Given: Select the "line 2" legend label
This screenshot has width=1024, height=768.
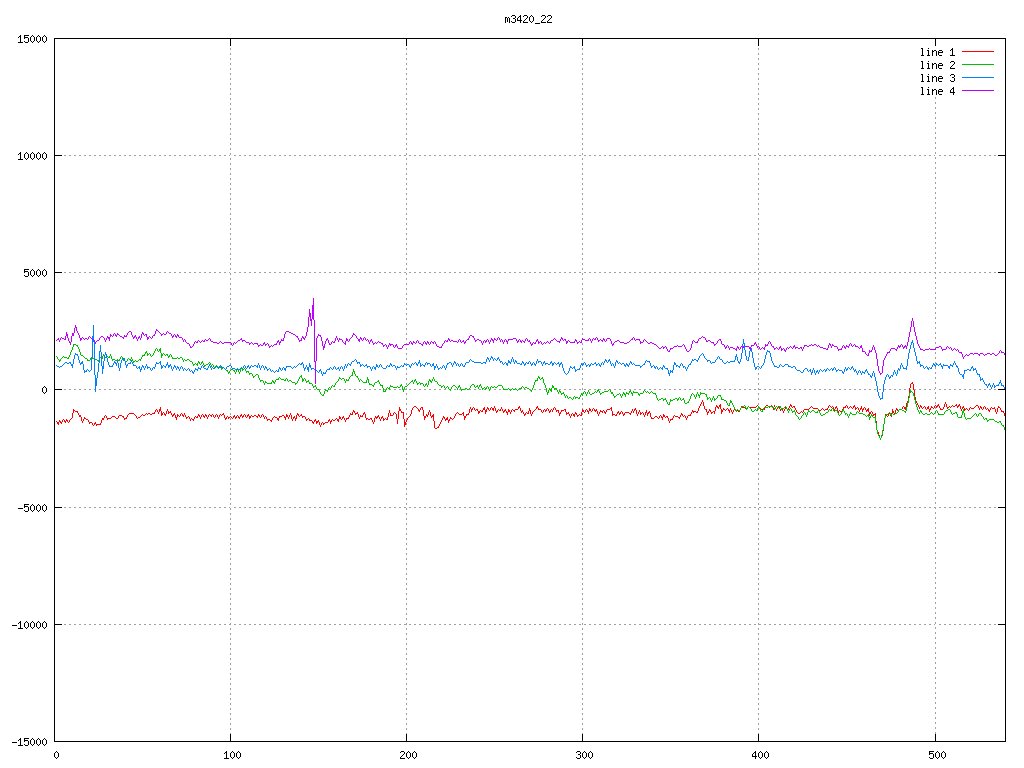Looking at the screenshot, I should click(x=937, y=65).
